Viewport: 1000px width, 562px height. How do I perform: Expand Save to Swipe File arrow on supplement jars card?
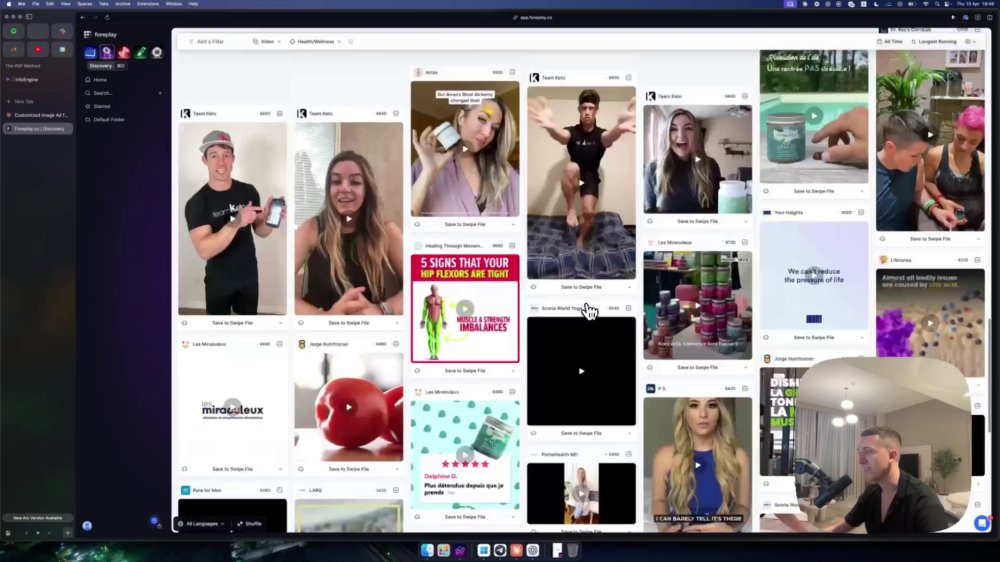[x=746, y=367]
